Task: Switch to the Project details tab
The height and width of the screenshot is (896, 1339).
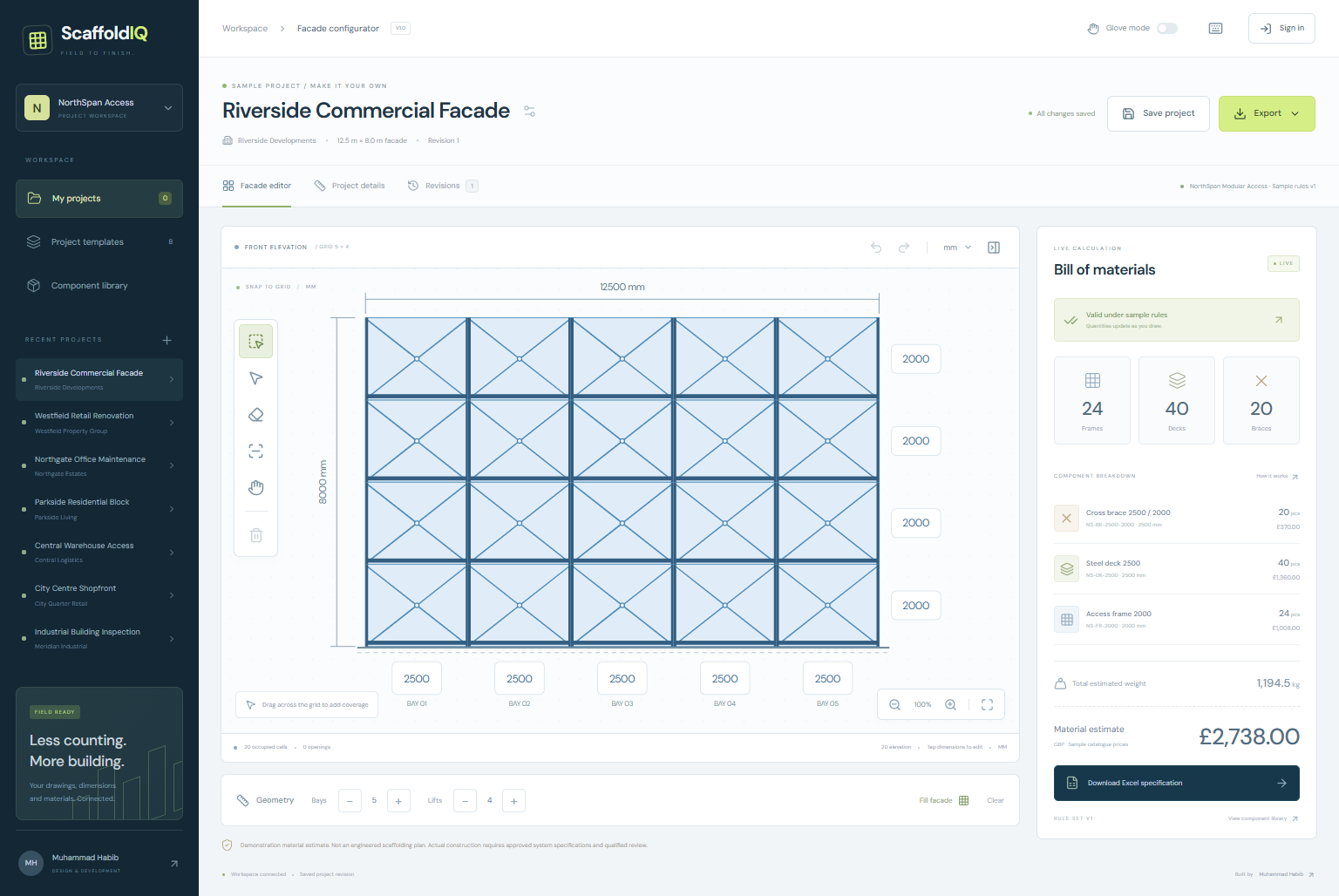Action: pyautogui.click(x=350, y=186)
